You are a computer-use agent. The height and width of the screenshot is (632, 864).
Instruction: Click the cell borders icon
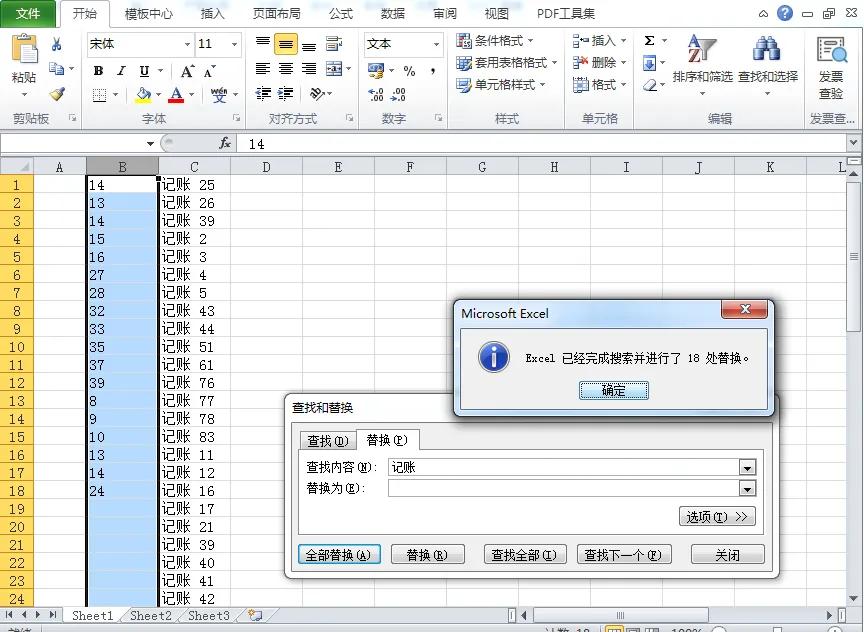100,95
